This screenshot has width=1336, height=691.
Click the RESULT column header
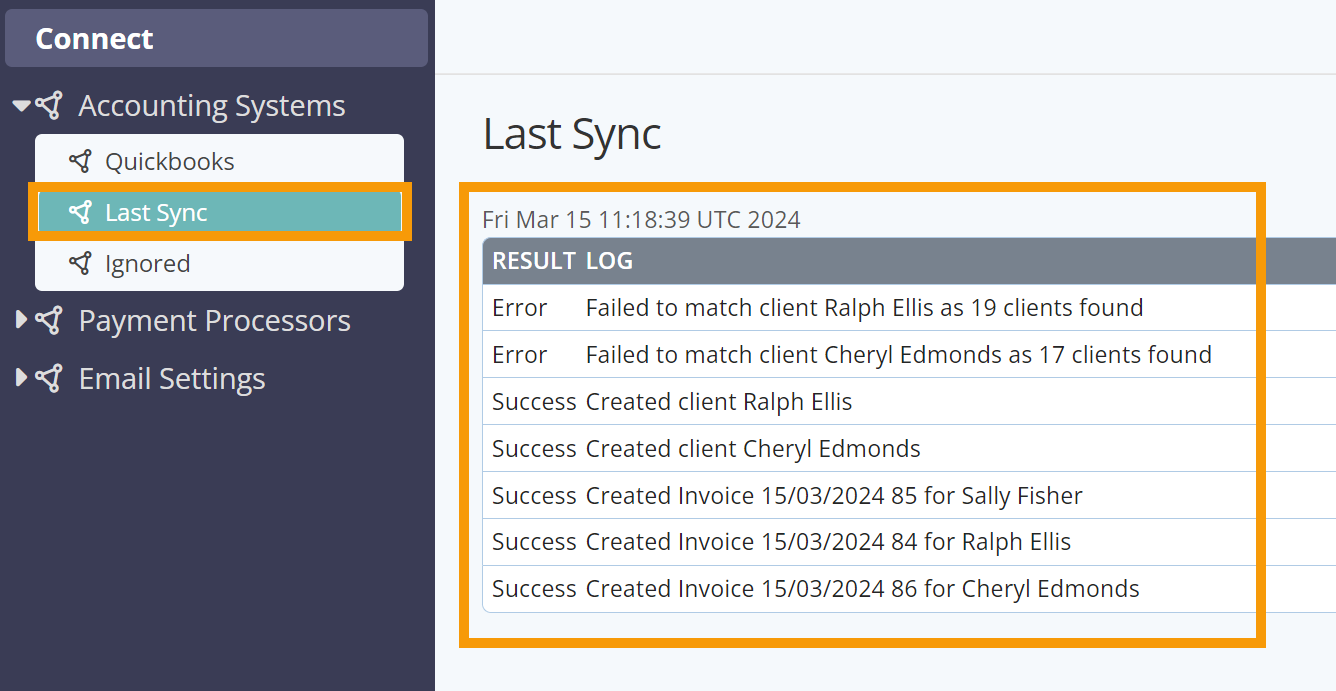click(533, 261)
